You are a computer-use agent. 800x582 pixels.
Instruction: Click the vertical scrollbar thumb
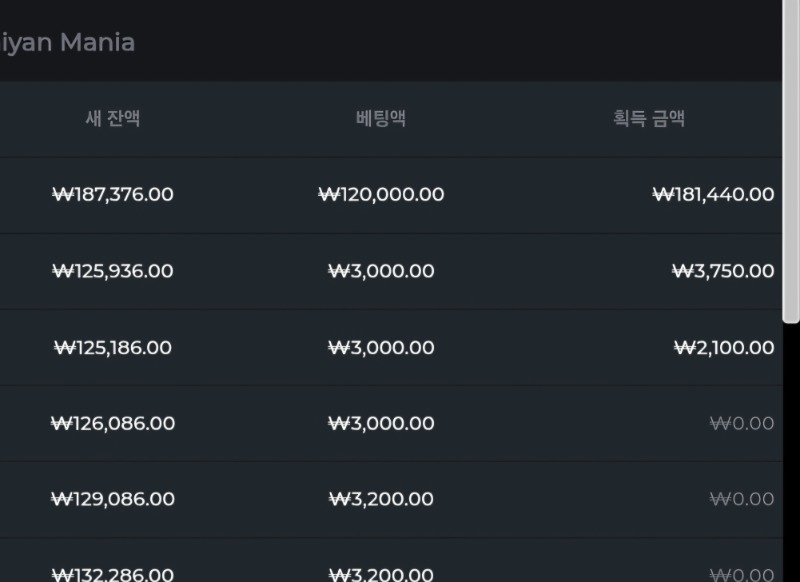(x=791, y=161)
